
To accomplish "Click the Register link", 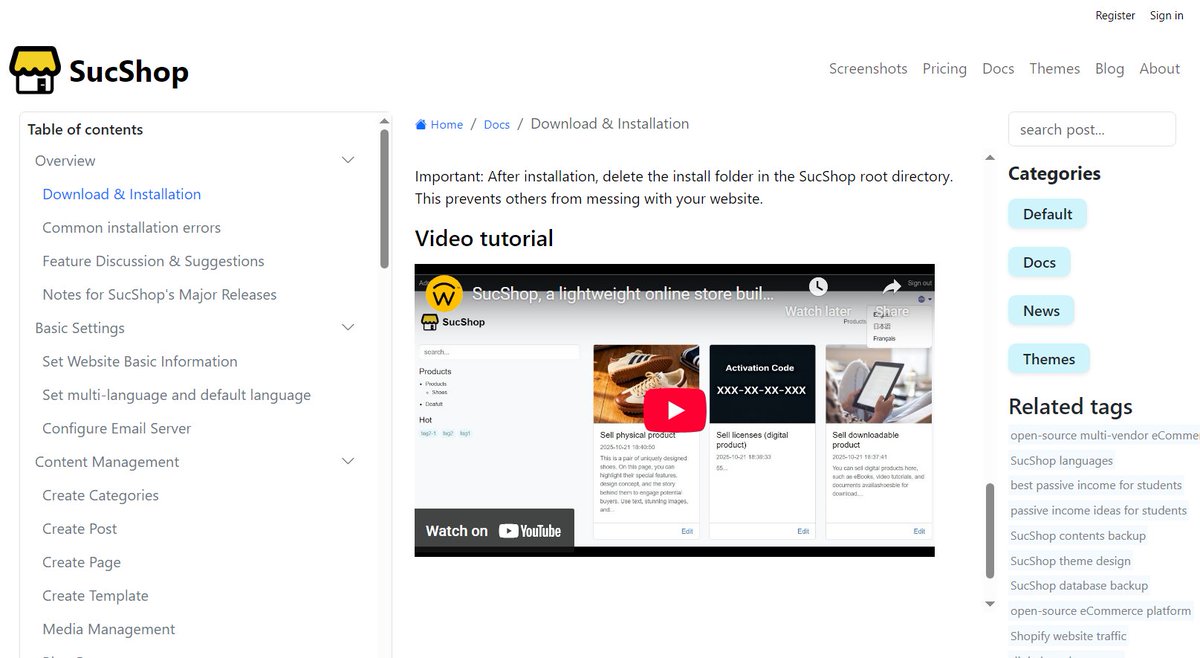I will coord(1115,15).
